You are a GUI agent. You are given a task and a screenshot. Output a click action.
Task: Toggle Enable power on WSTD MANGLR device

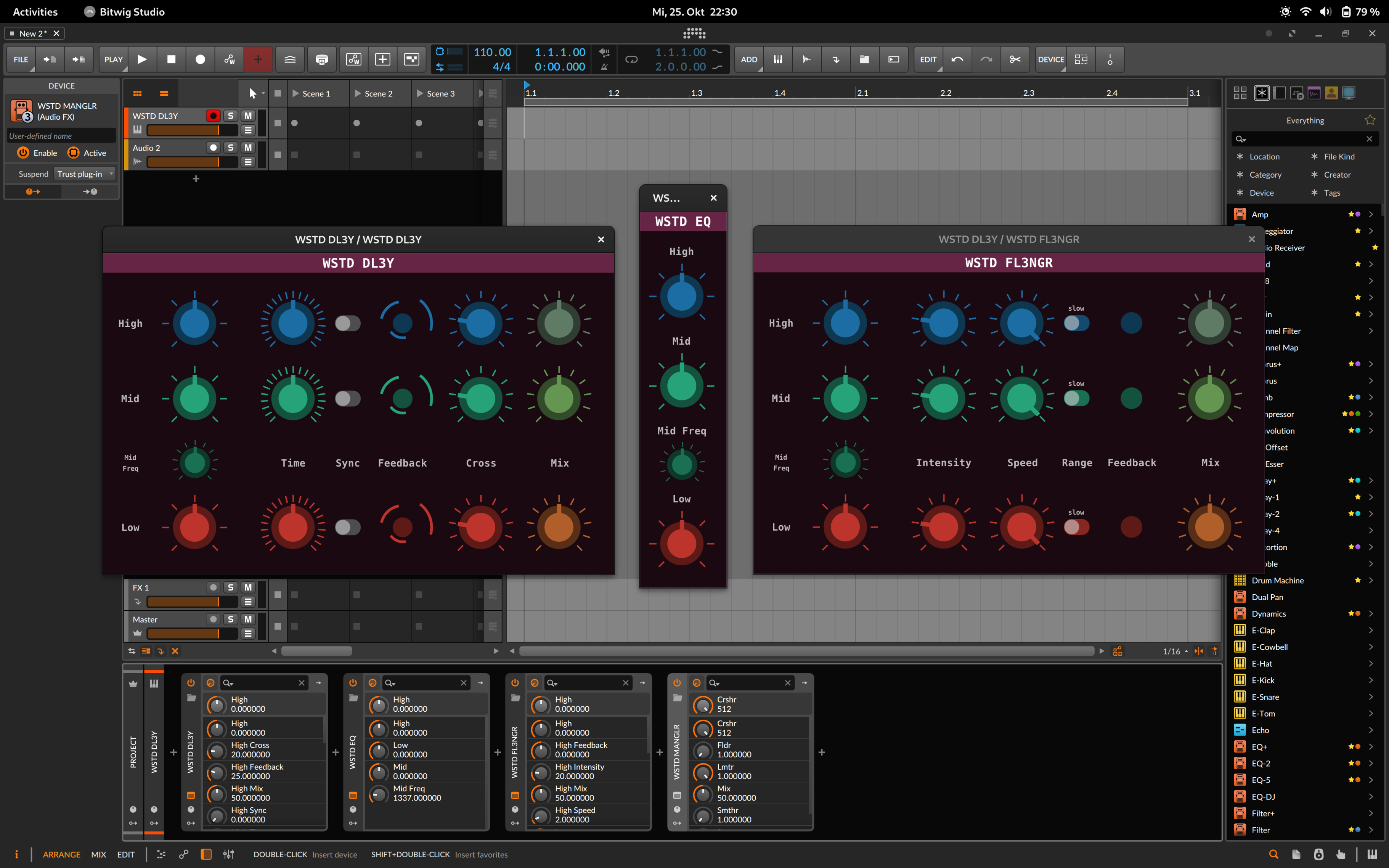click(x=23, y=153)
